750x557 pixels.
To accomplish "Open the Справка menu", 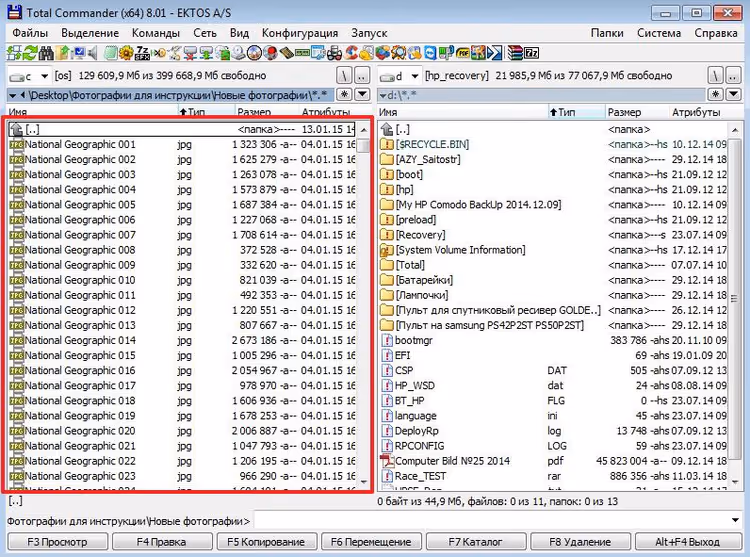I will pyautogui.click(x=716, y=33).
